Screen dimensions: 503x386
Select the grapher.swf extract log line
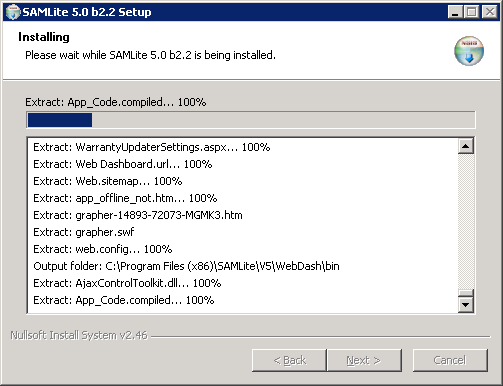click(x=84, y=232)
